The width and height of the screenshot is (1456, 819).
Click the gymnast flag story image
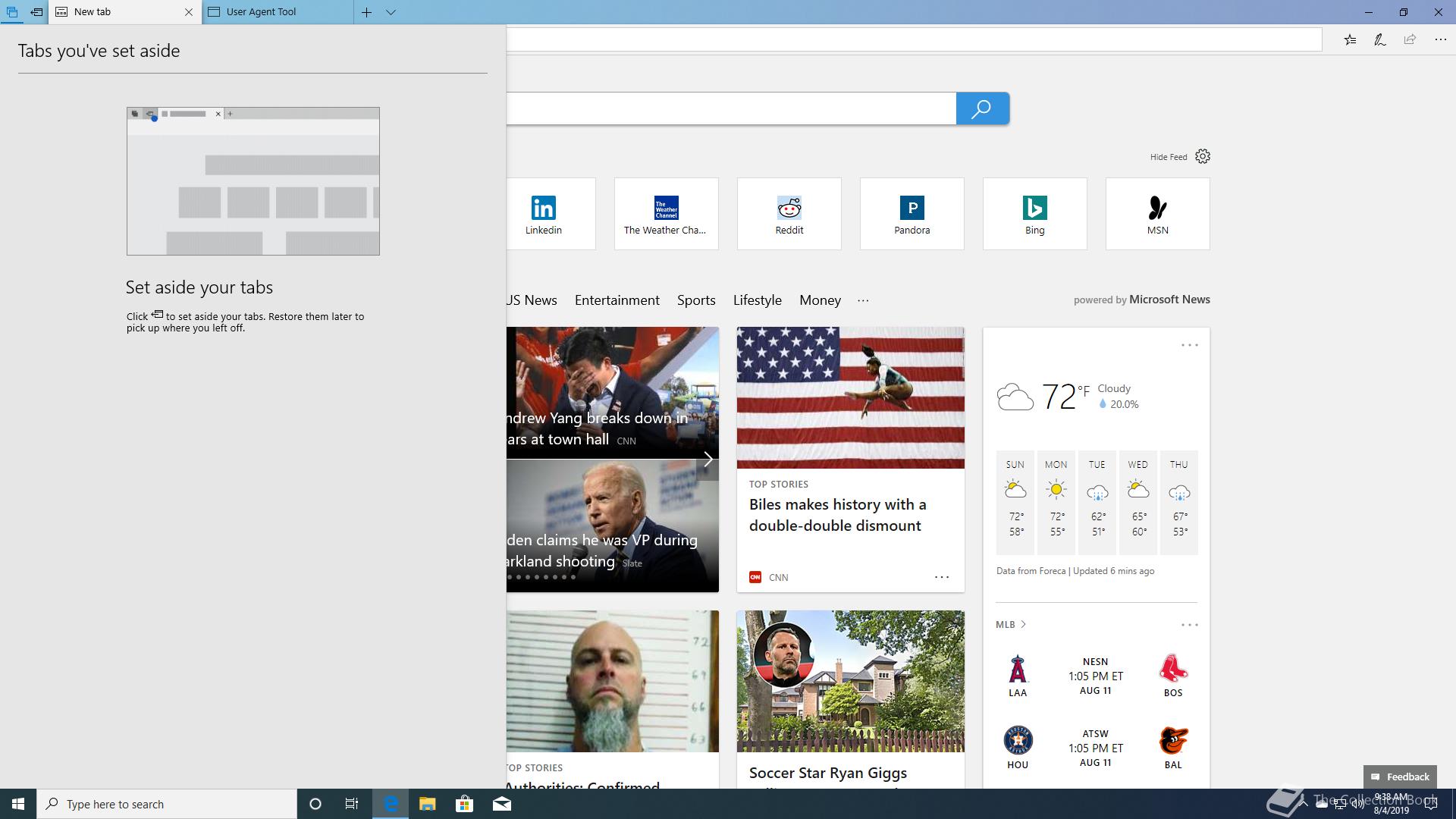coord(851,397)
